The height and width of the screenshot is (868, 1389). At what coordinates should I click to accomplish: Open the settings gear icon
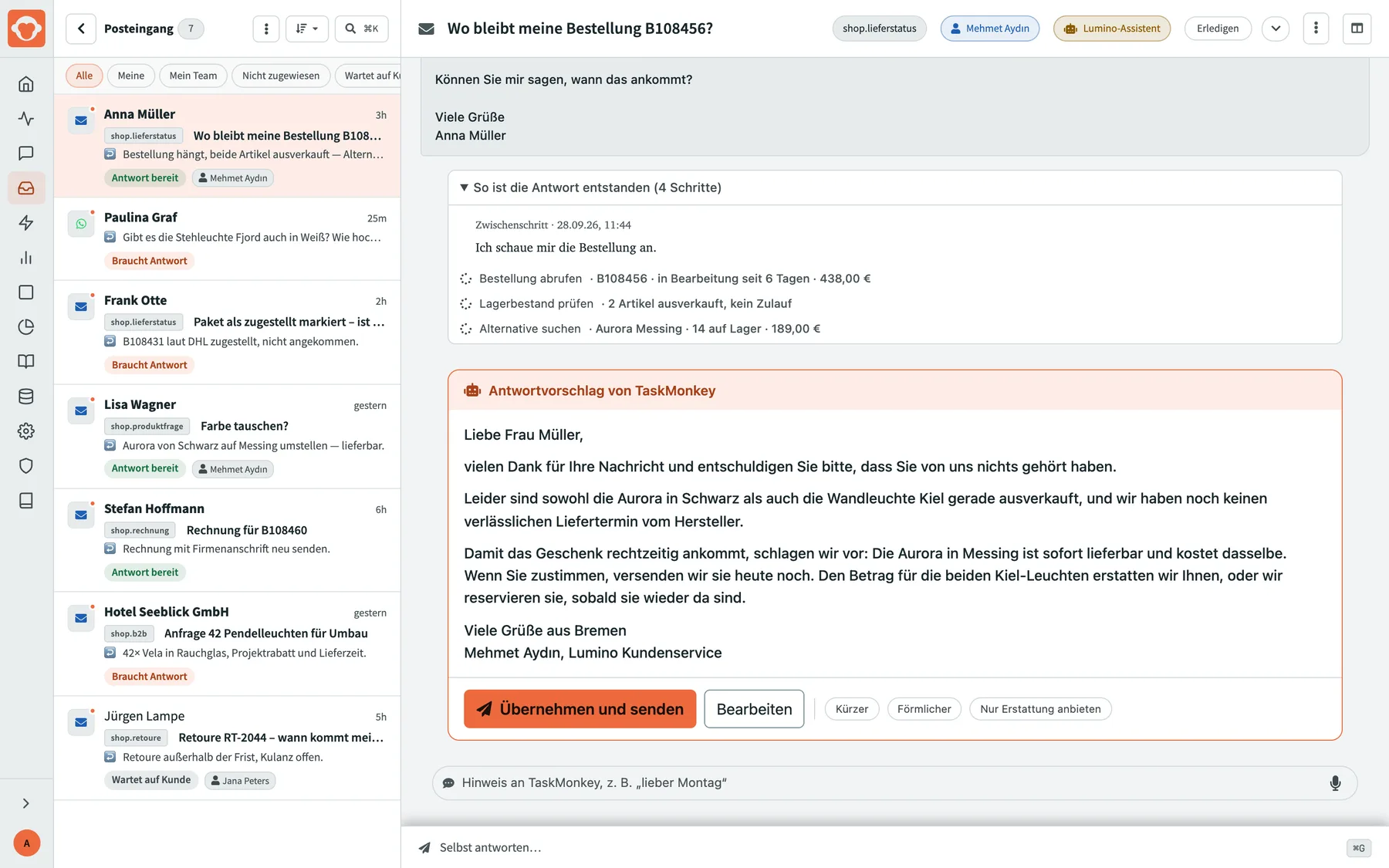26,431
